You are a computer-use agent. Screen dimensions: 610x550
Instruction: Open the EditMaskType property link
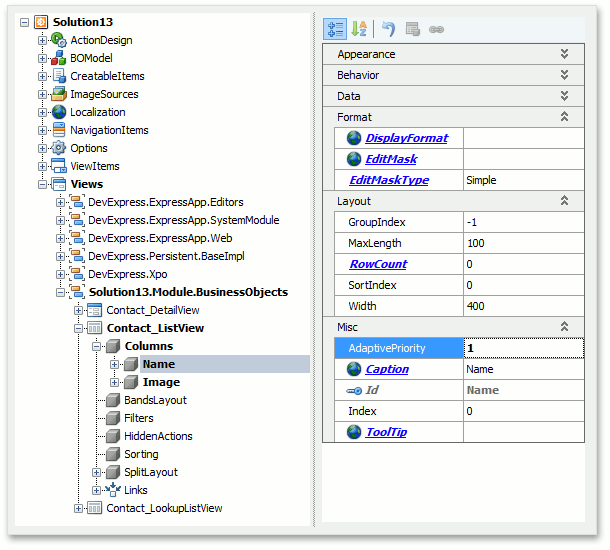tap(389, 180)
